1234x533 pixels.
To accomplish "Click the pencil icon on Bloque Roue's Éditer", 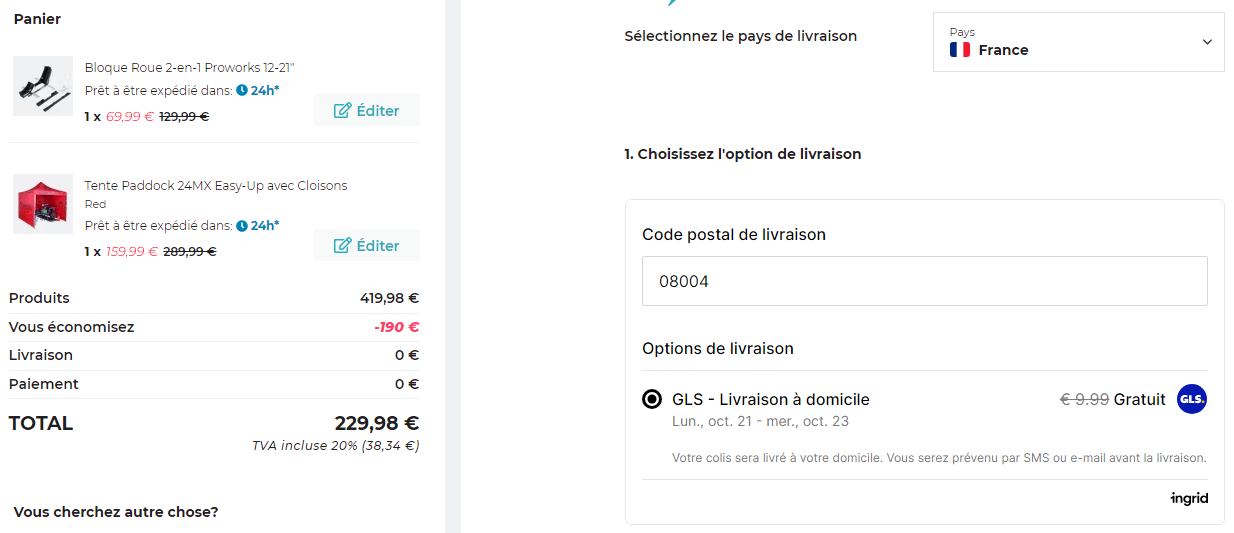I will [342, 110].
